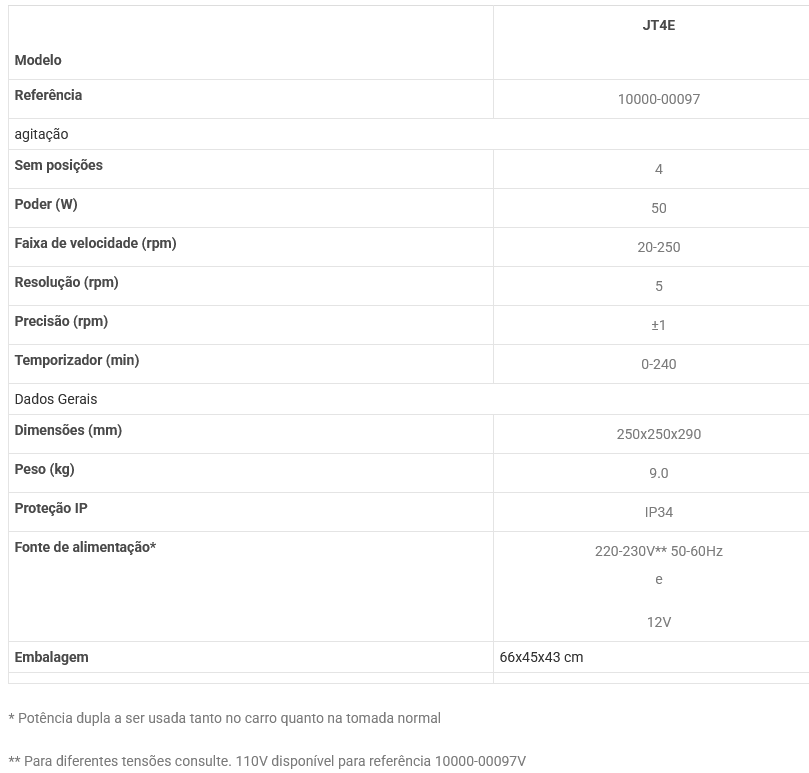Viewport: 809px width, 773px height.
Task: Click the Modelo row label
Action: pyautogui.click(x=38, y=60)
